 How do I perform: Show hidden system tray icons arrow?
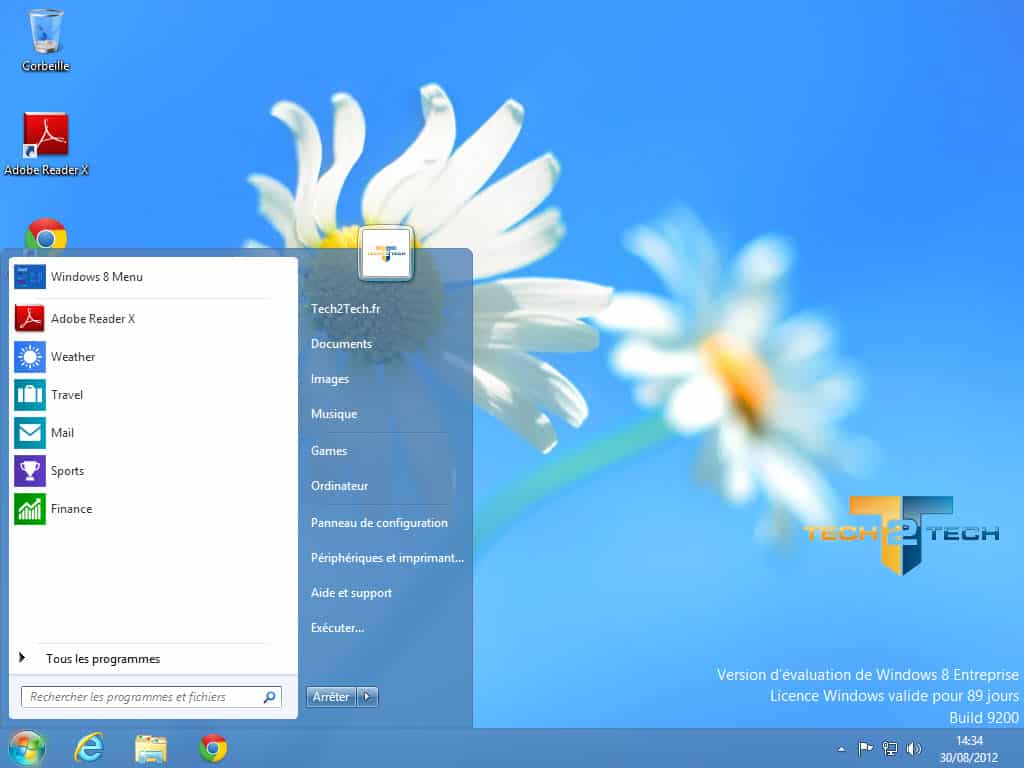tap(841, 749)
